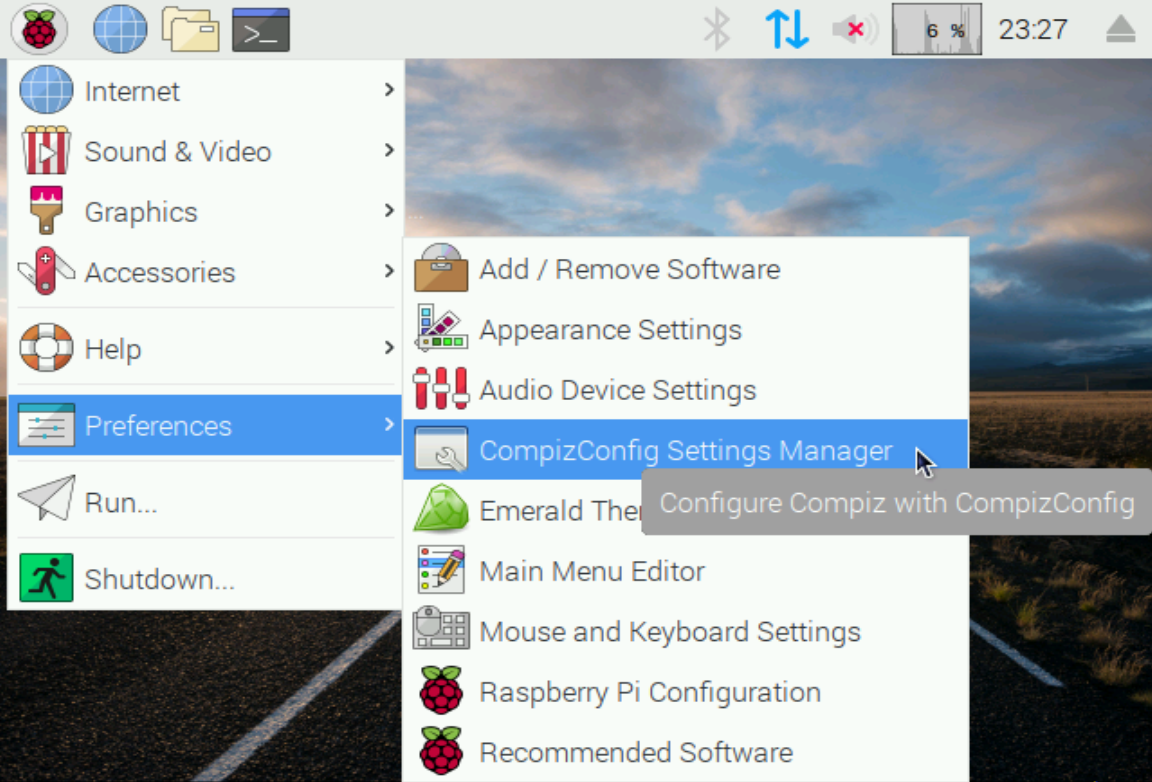The image size is (1152, 782).
Task: Click the Run paper plane icon
Action: [46, 498]
